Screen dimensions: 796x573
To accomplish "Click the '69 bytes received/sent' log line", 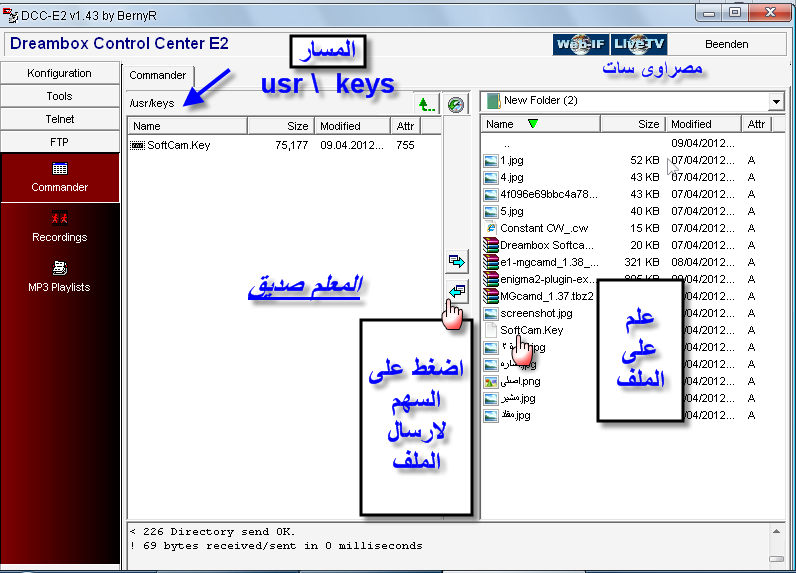I will tap(276, 546).
